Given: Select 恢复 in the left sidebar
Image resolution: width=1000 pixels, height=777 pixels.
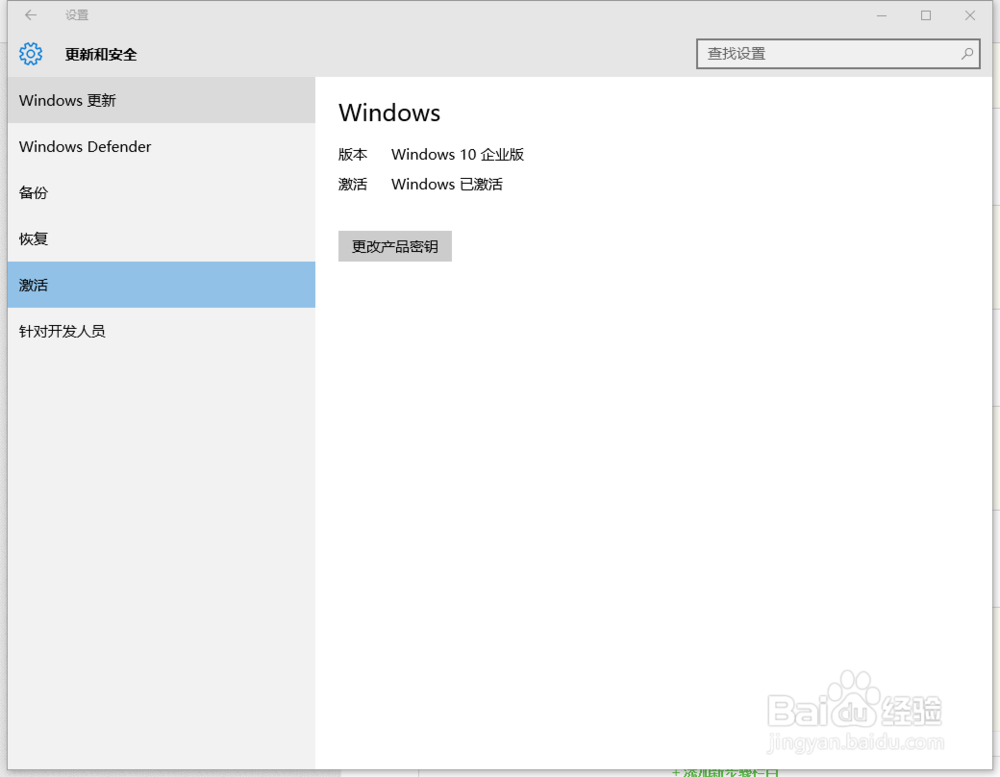Looking at the screenshot, I should [33, 239].
